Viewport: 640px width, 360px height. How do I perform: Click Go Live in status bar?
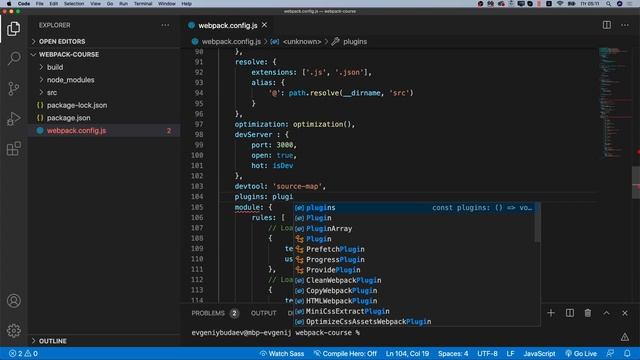pos(581,353)
